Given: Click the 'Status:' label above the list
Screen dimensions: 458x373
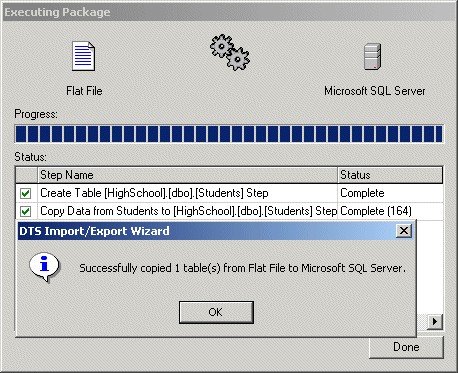Looking at the screenshot, I should point(30,157).
